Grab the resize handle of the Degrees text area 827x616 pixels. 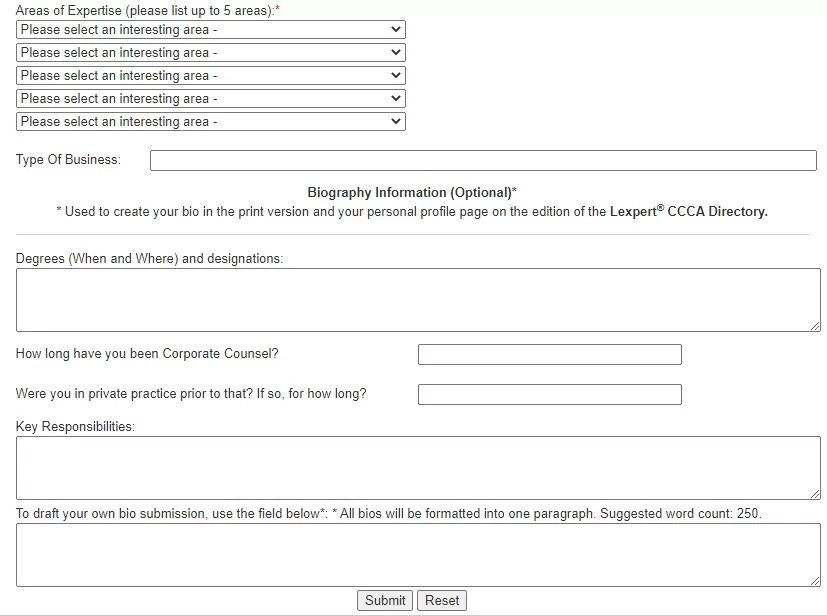pyautogui.click(x=815, y=326)
